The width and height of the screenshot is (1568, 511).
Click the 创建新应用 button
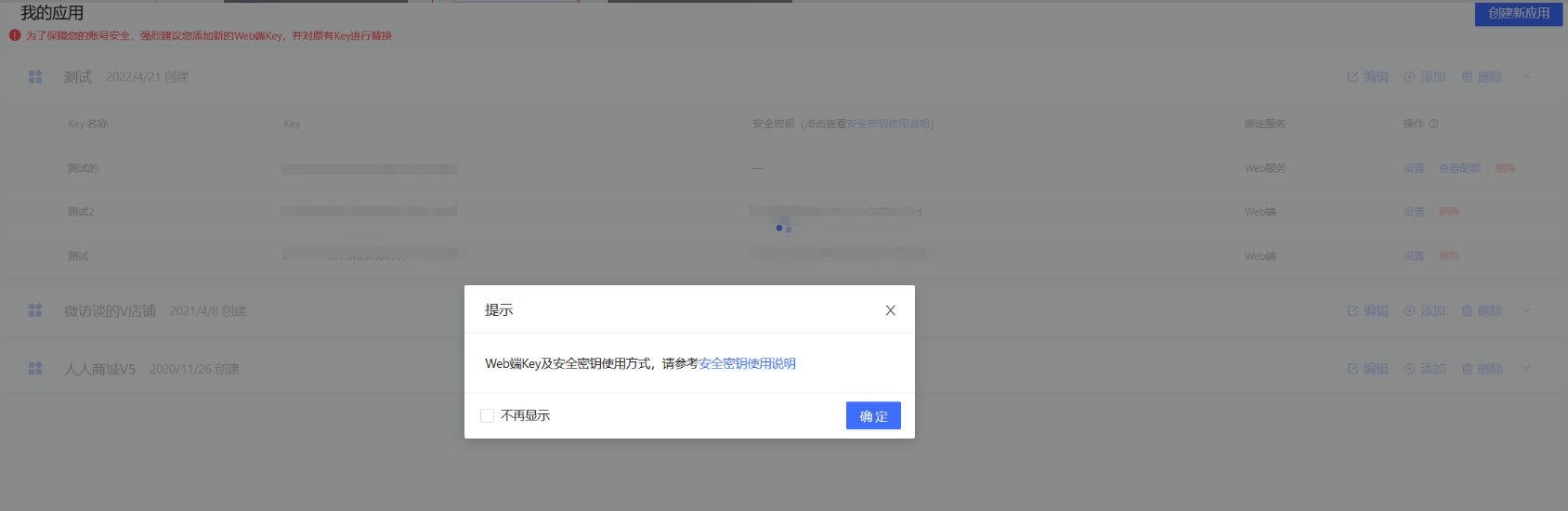[1518, 13]
